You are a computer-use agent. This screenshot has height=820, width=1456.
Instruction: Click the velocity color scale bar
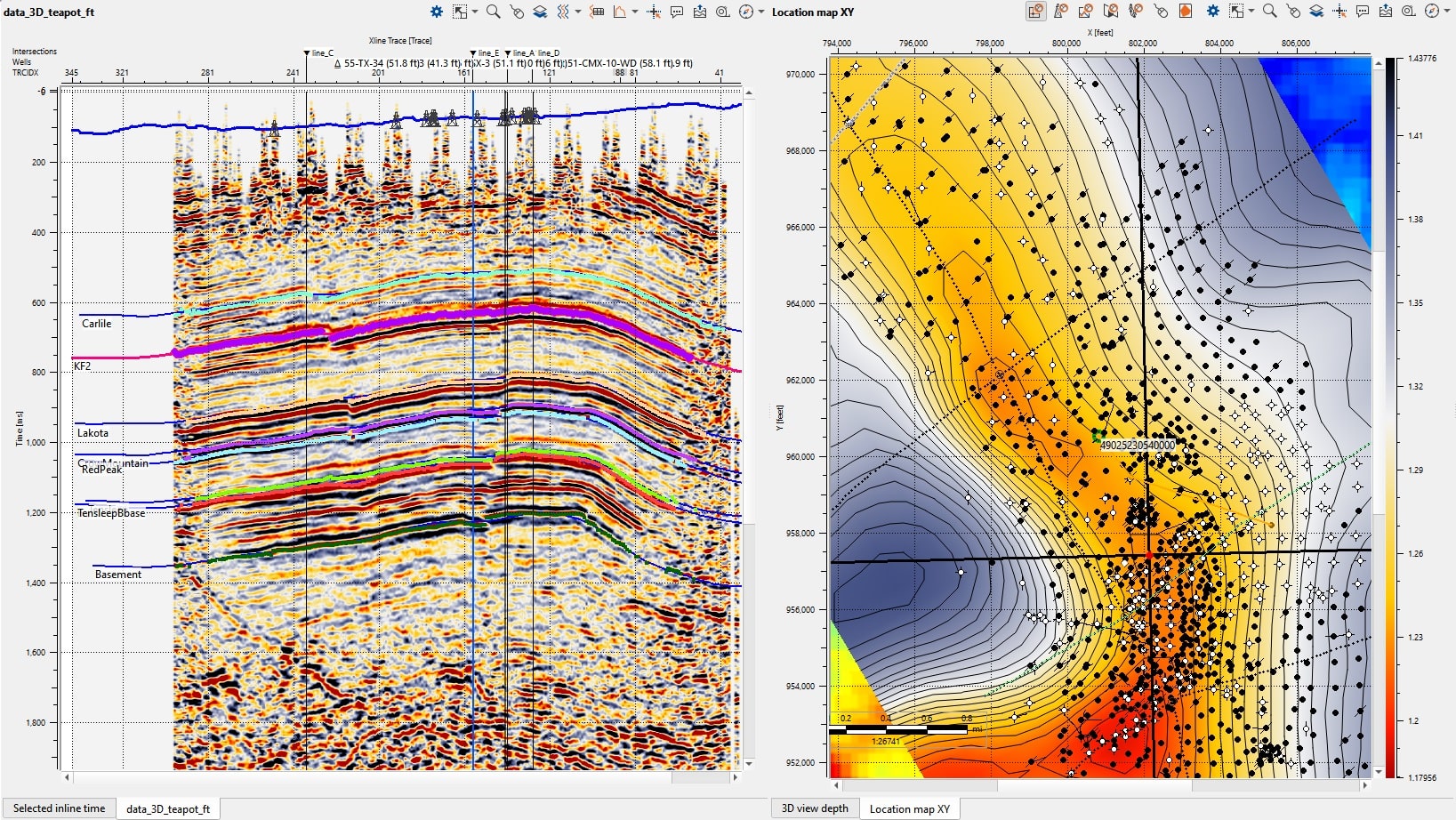pos(1390,417)
